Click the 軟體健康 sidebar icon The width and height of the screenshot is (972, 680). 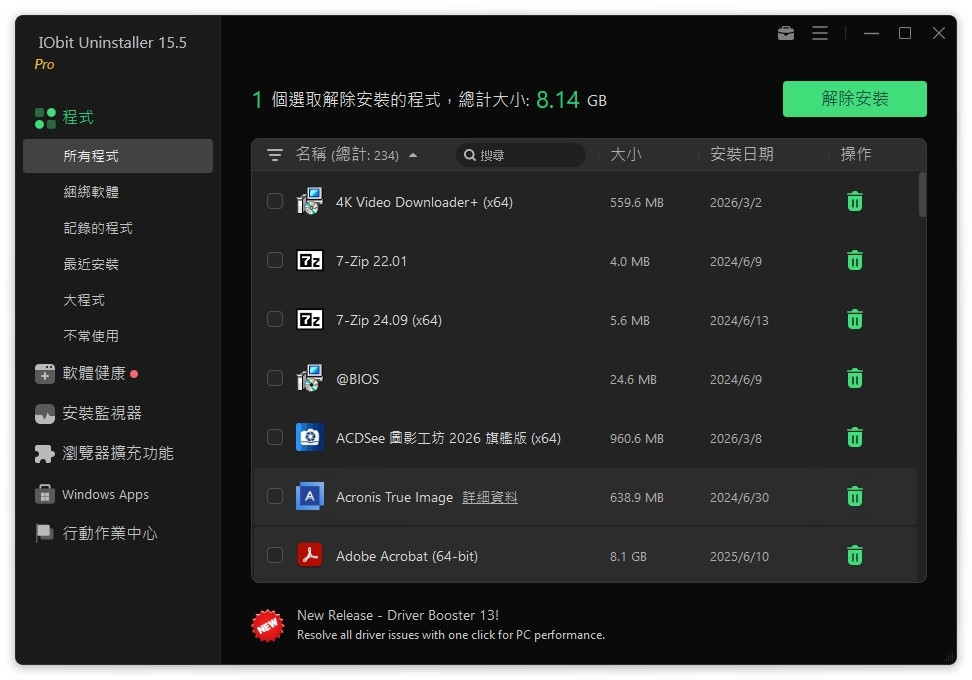(45, 374)
